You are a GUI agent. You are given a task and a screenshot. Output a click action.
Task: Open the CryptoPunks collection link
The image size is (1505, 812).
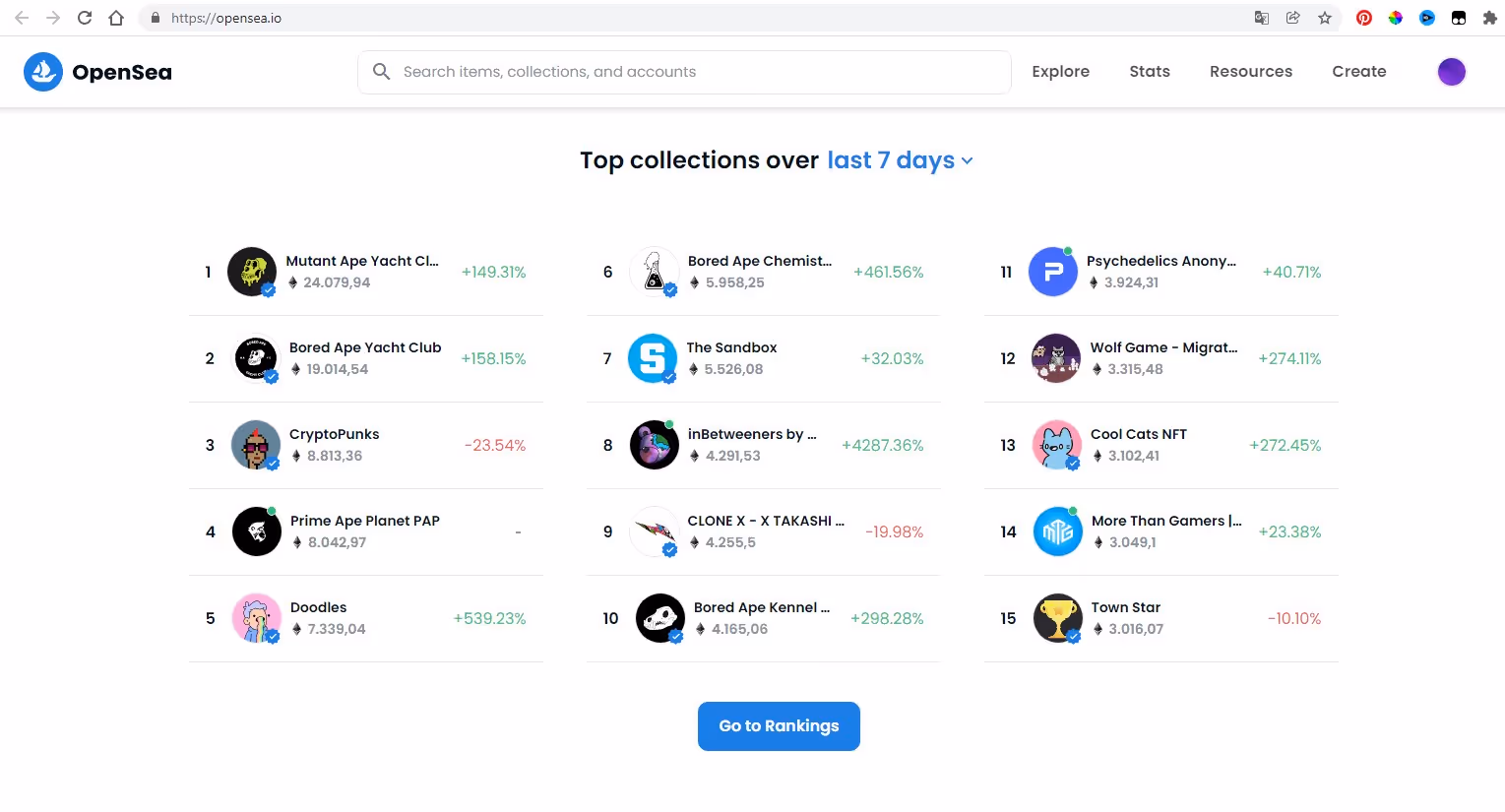coord(334,434)
